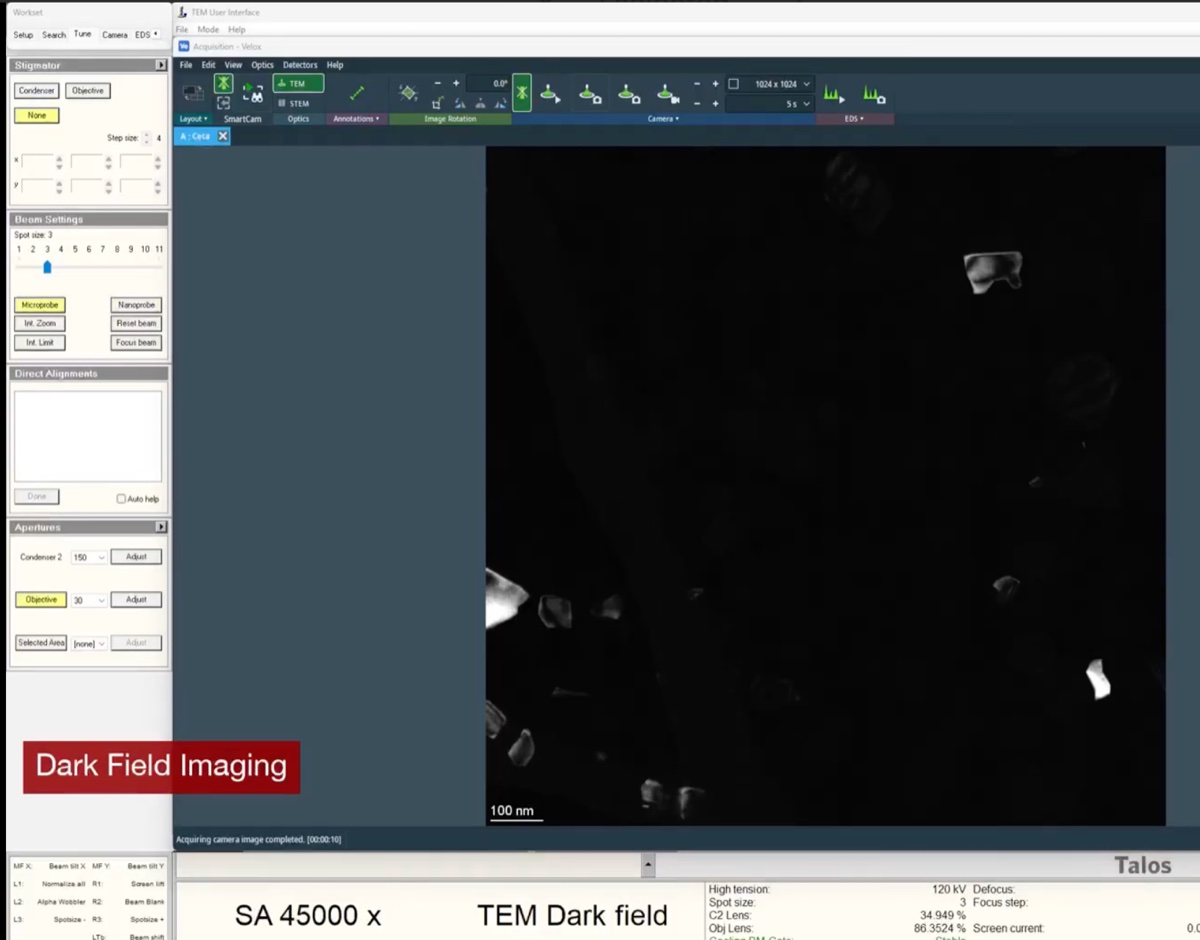Expand the Apertures panel flap-out arrow
This screenshot has height=940, width=1200.
point(161,527)
